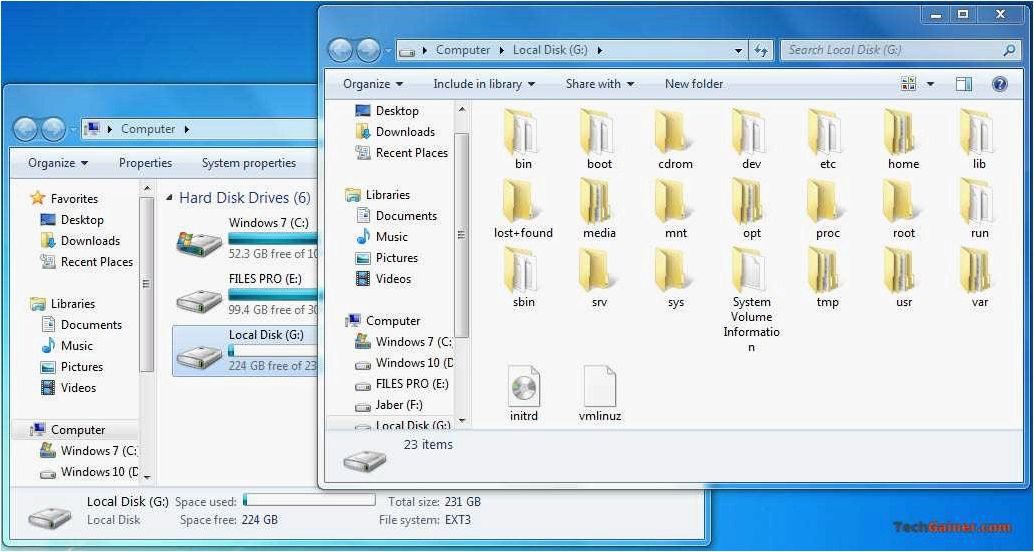The width and height of the screenshot is (1034, 552).
Task: Select the usr folder
Action: (x=903, y=278)
